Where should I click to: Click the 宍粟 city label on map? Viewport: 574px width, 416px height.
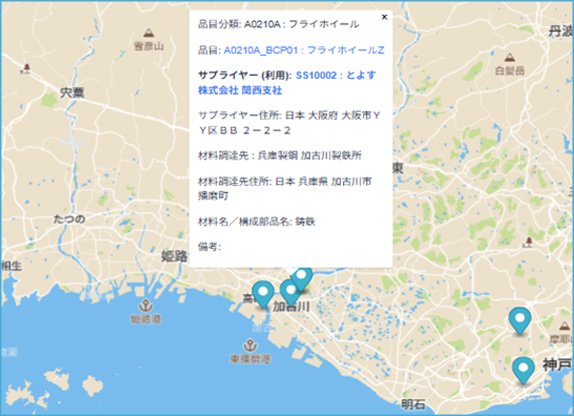[x=72, y=93]
